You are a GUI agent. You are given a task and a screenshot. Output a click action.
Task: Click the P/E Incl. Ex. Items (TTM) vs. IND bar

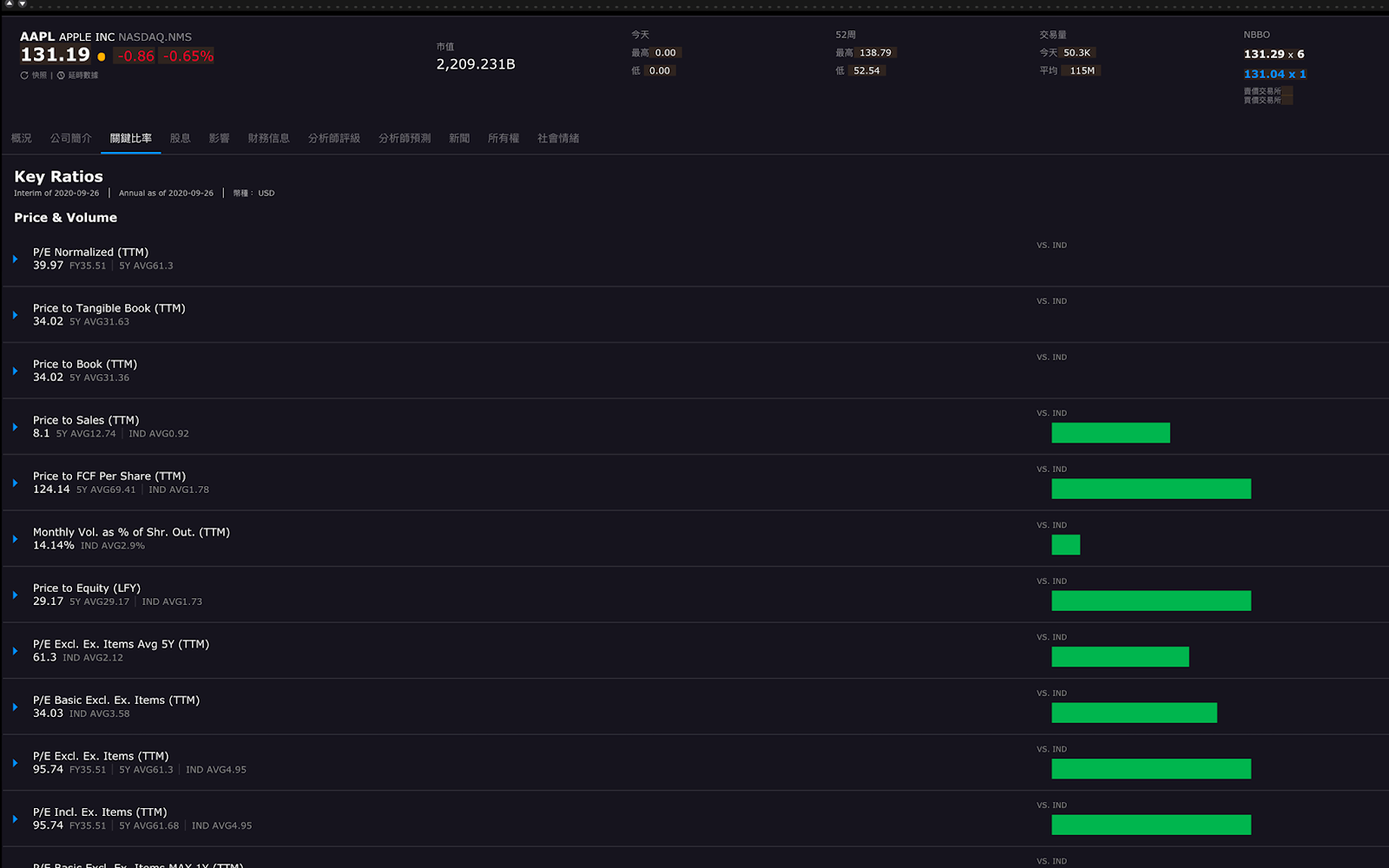[x=1151, y=825]
